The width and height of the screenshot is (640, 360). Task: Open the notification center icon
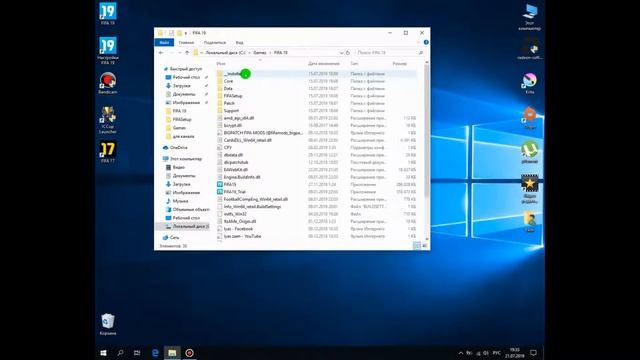point(533,353)
